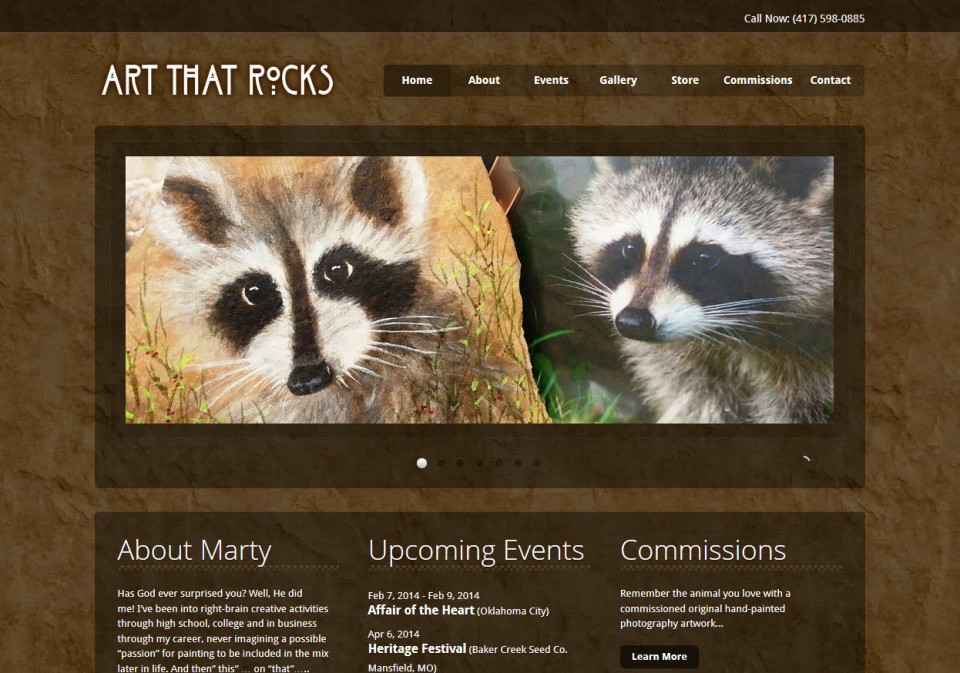Click the raccoon slideshow image
Image resolution: width=960 pixels, height=673 pixels.
[x=479, y=290]
